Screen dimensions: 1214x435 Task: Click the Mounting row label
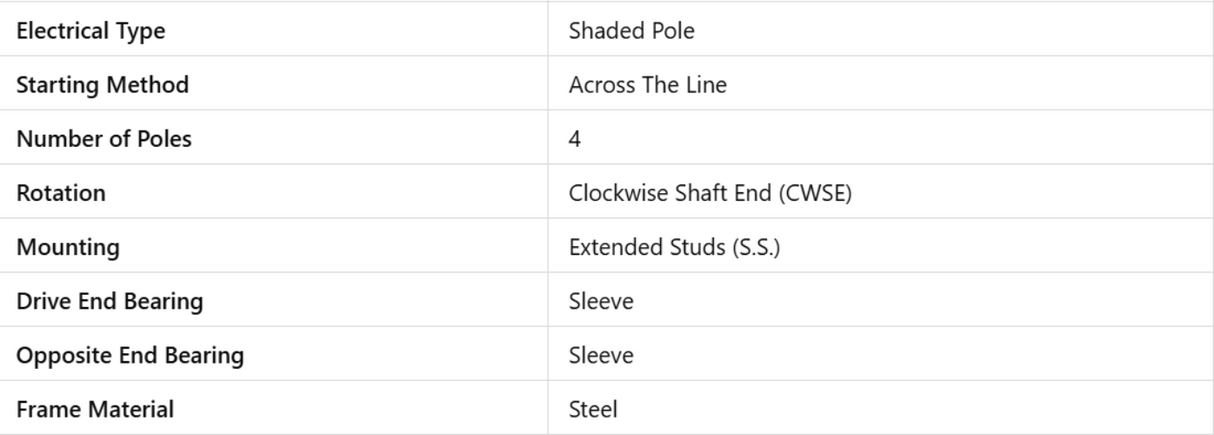[x=68, y=247]
